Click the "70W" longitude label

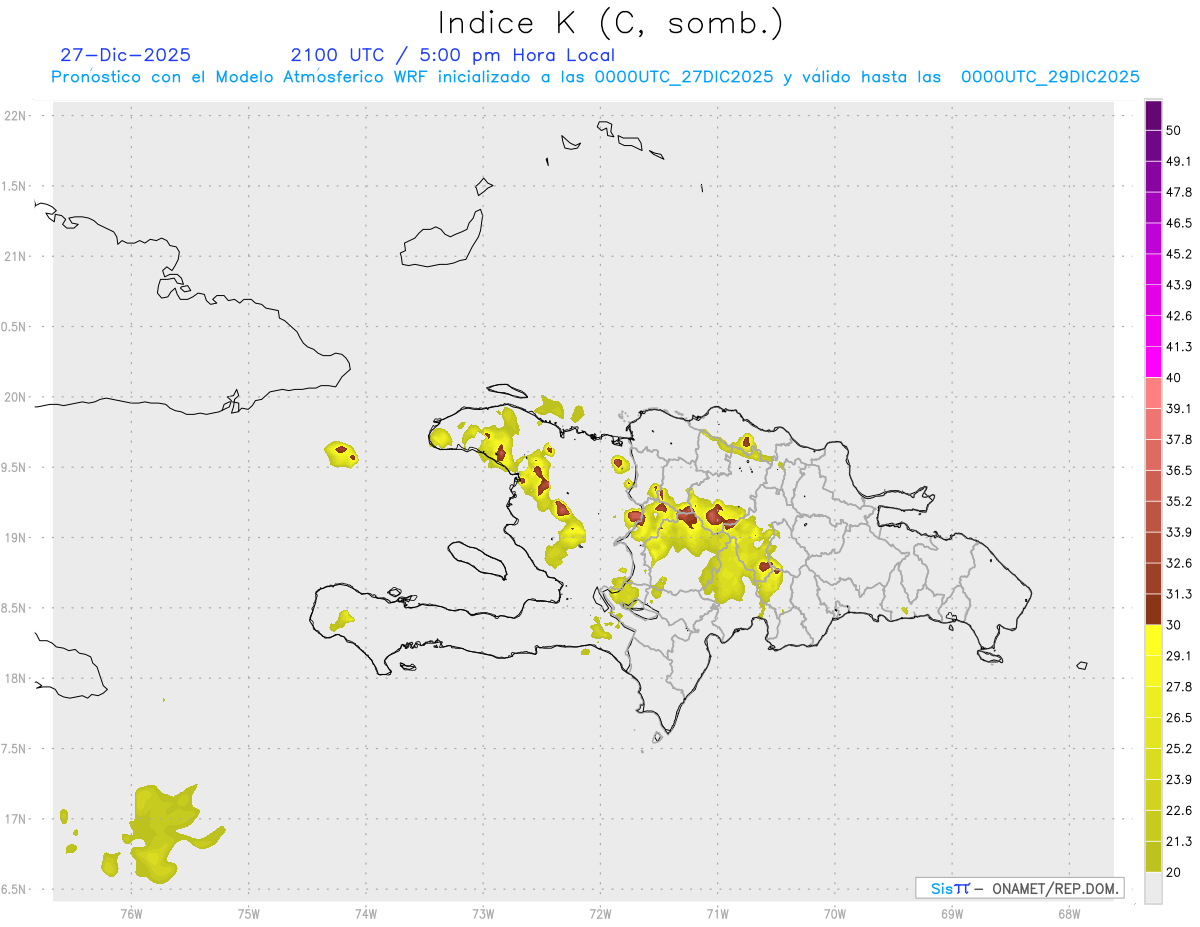(835, 915)
